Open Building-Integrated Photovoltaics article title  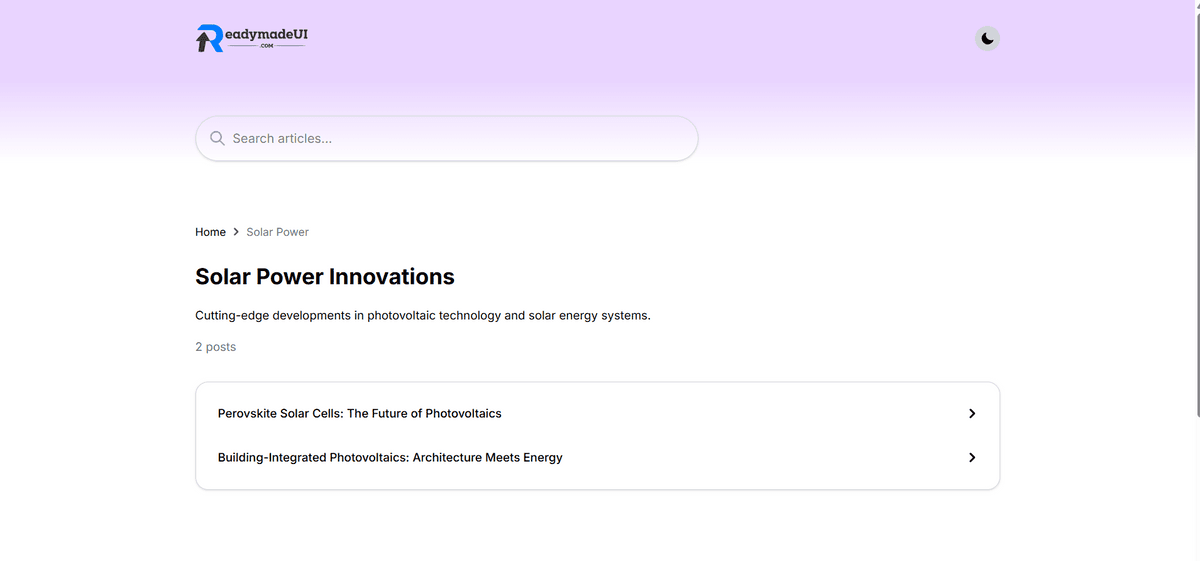(390, 457)
